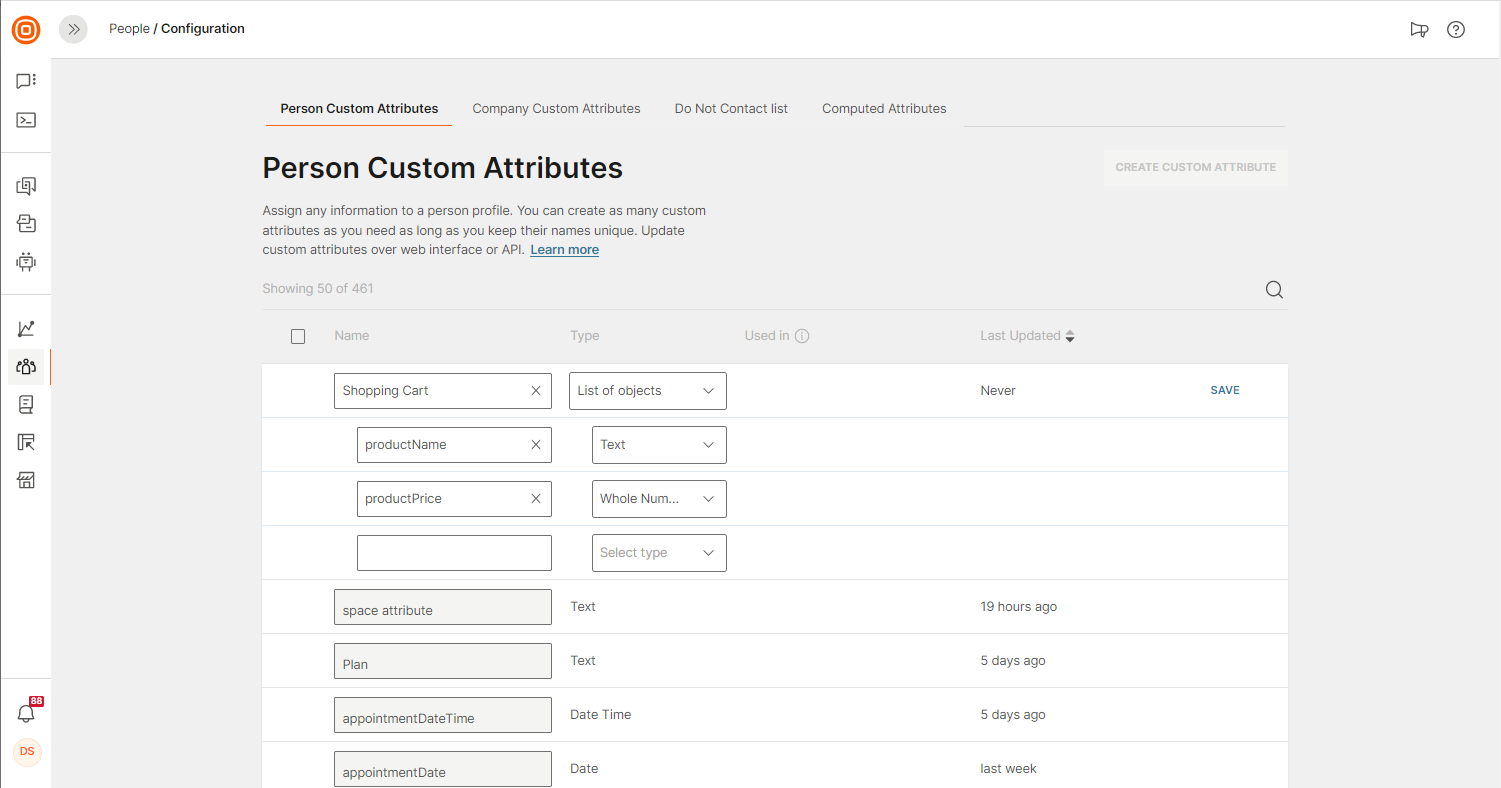Open the List of objects type dropdown

pyautogui.click(x=647, y=391)
